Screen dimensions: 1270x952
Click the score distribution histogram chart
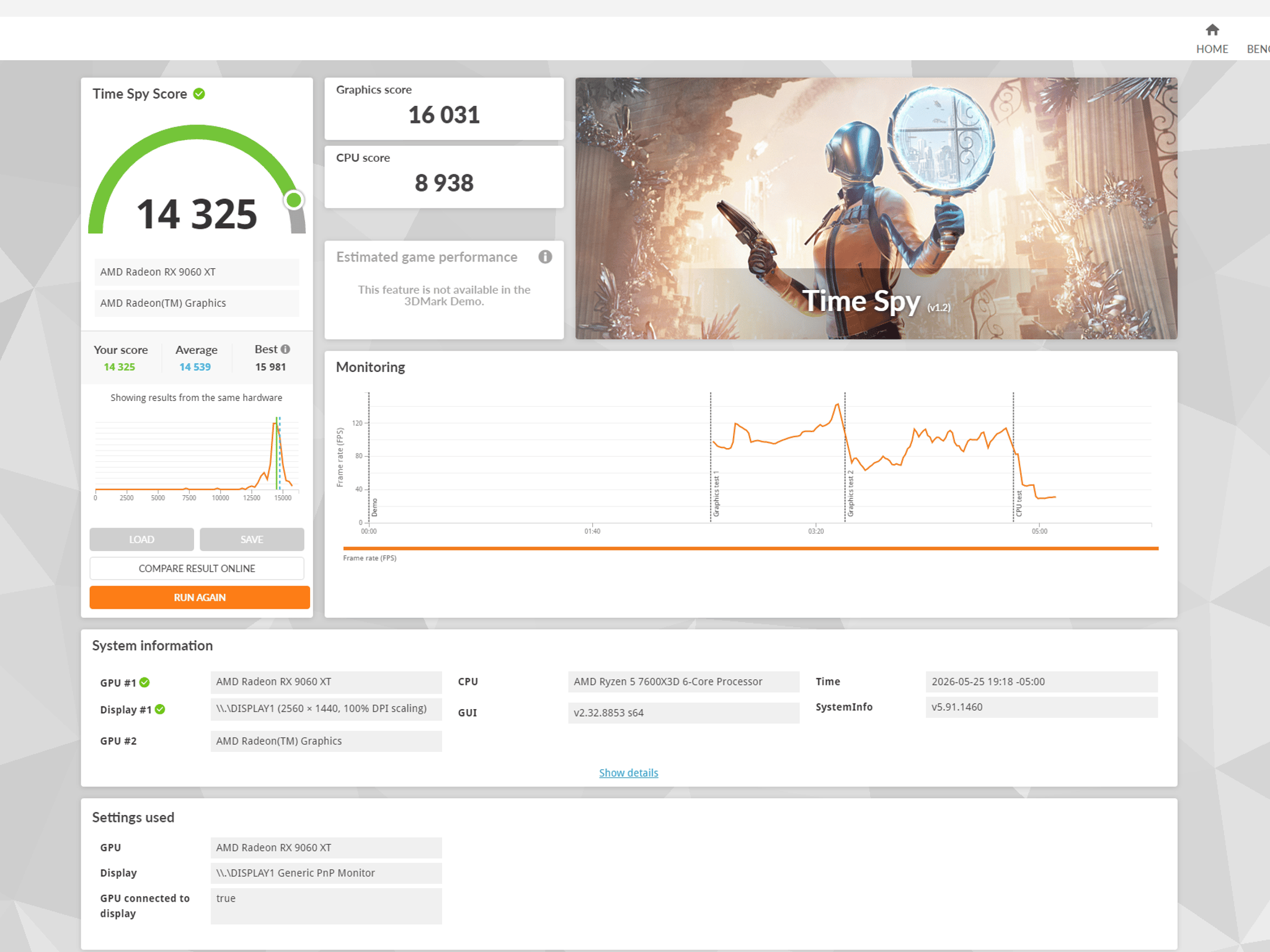[197, 457]
